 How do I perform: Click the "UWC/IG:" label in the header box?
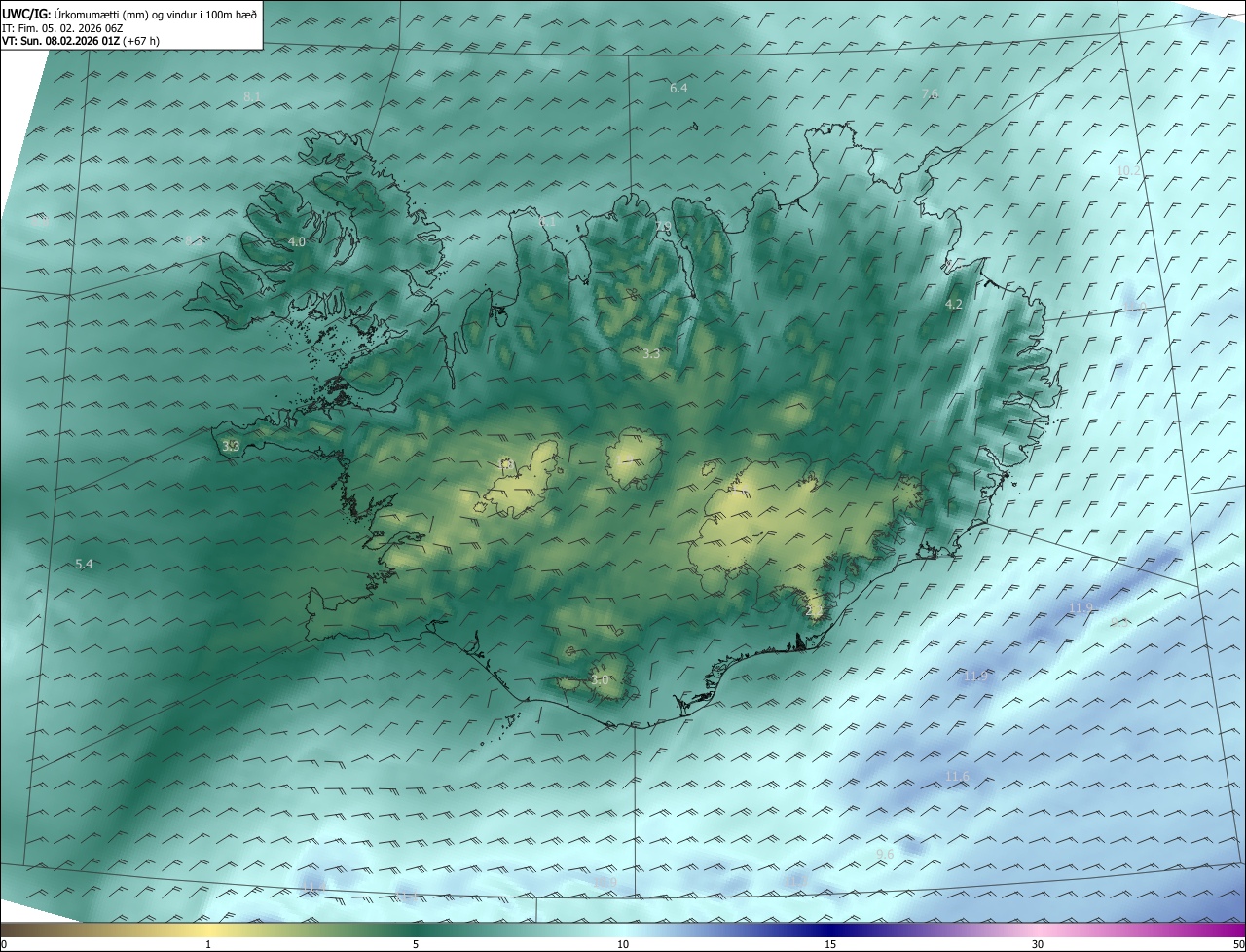point(26,13)
